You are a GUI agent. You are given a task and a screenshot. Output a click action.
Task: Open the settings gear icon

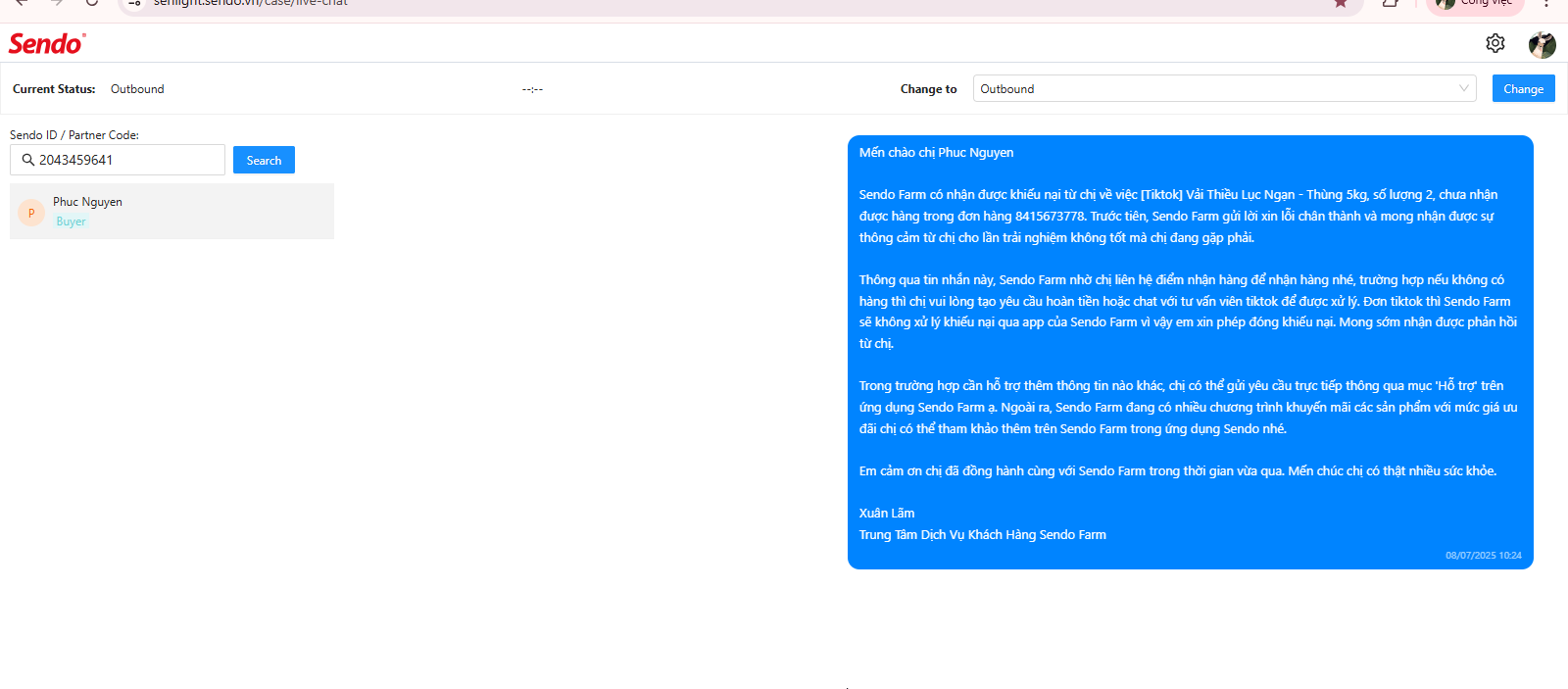tap(1494, 43)
